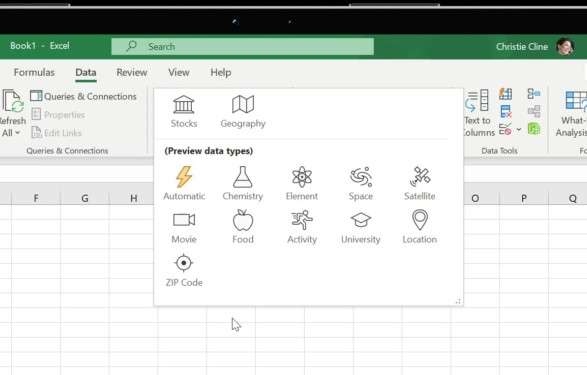Click the Remove Duplicates icon

tap(505, 111)
